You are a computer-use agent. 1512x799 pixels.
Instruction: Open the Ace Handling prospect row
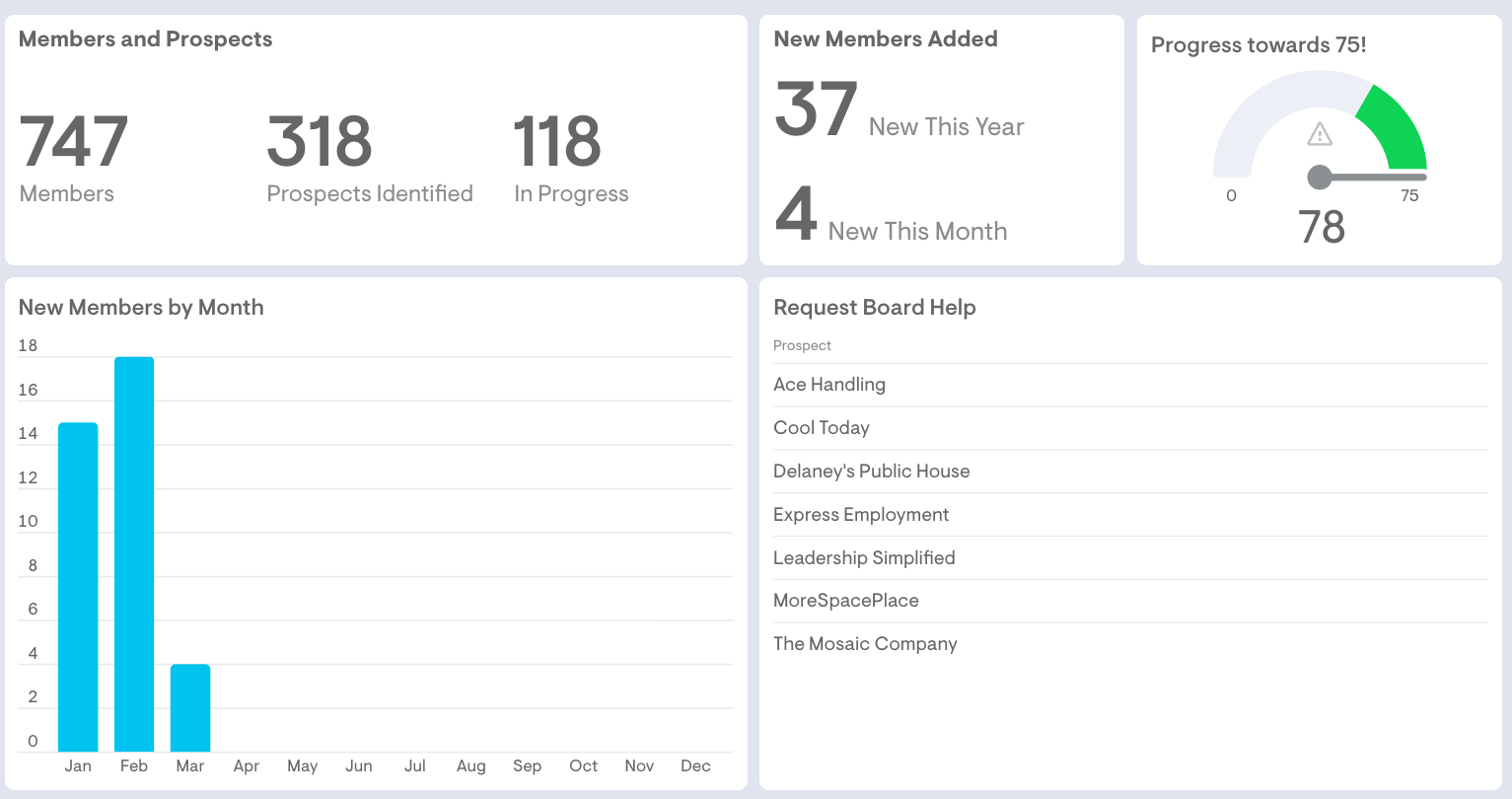(x=829, y=385)
